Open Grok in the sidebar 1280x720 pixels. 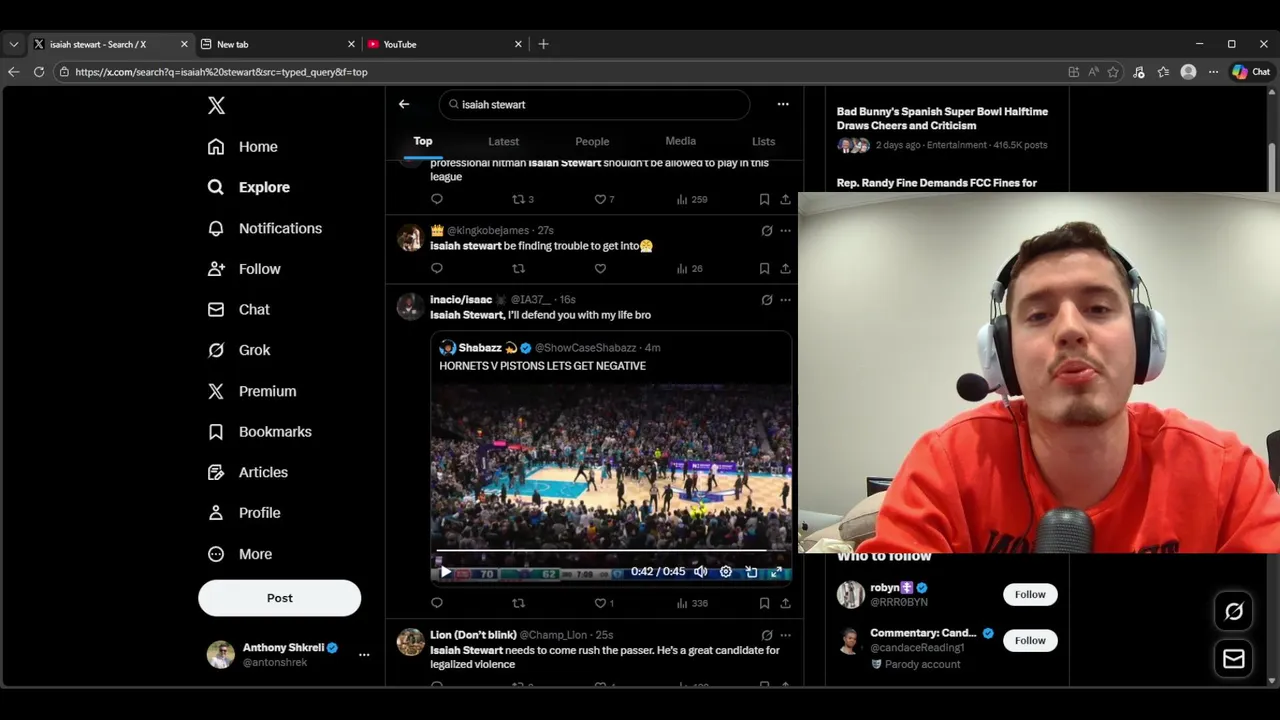[238, 350]
